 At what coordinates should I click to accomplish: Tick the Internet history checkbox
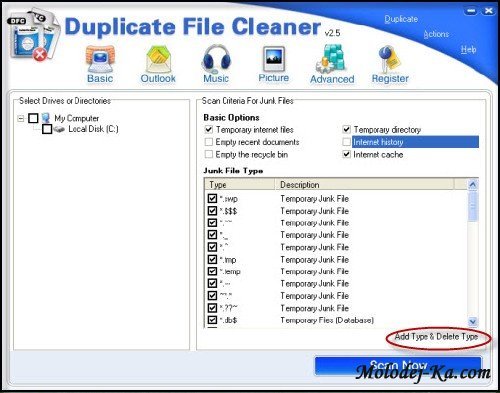[347, 142]
